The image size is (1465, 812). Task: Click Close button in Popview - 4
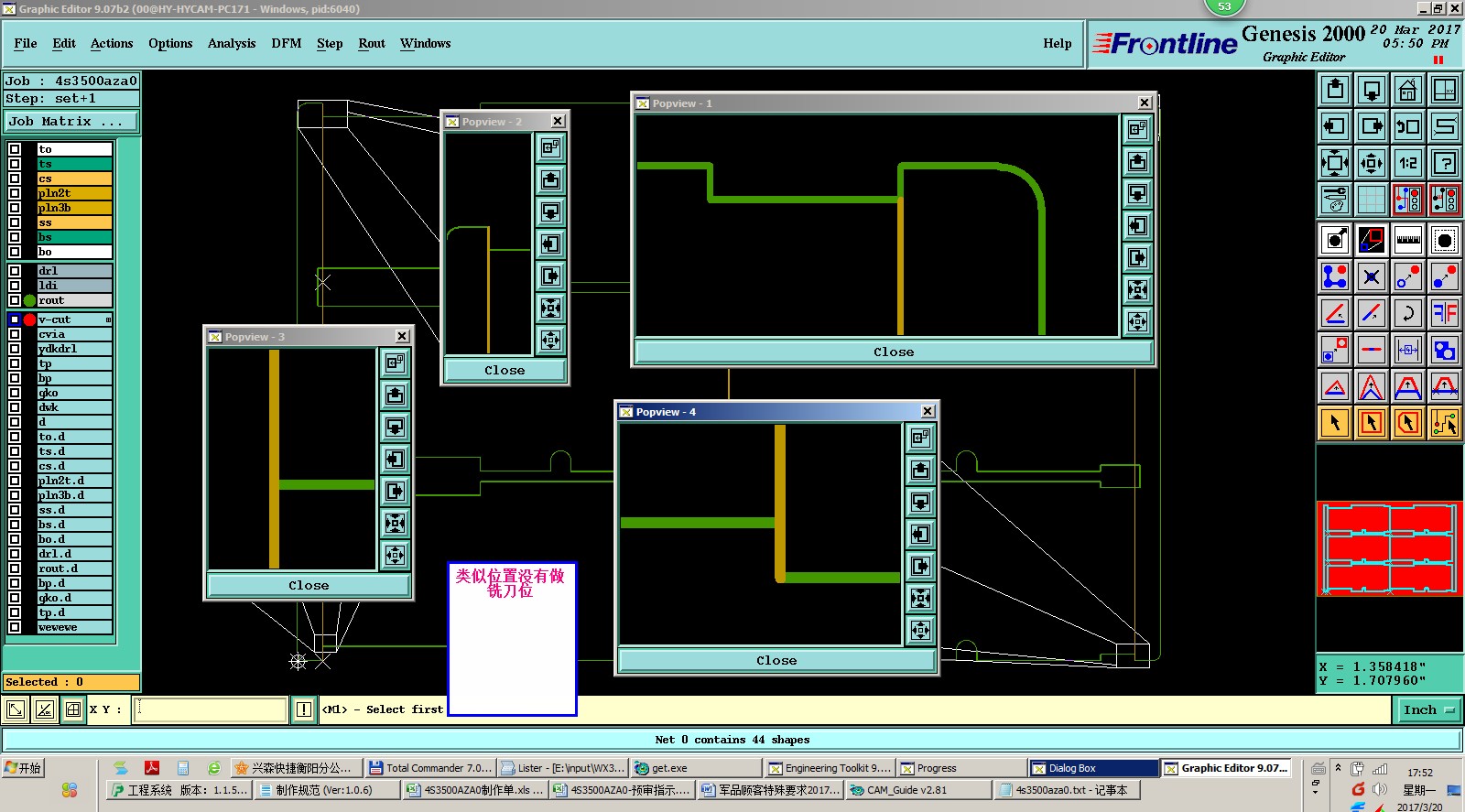tap(776, 660)
